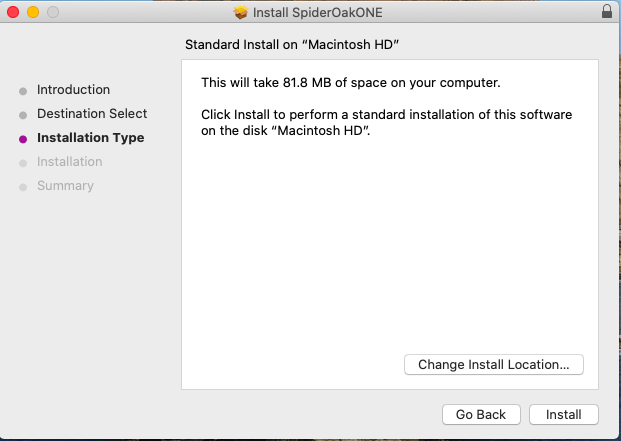Click the dimmed bullet beside Installation step
621x441 pixels.
(x=23, y=163)
